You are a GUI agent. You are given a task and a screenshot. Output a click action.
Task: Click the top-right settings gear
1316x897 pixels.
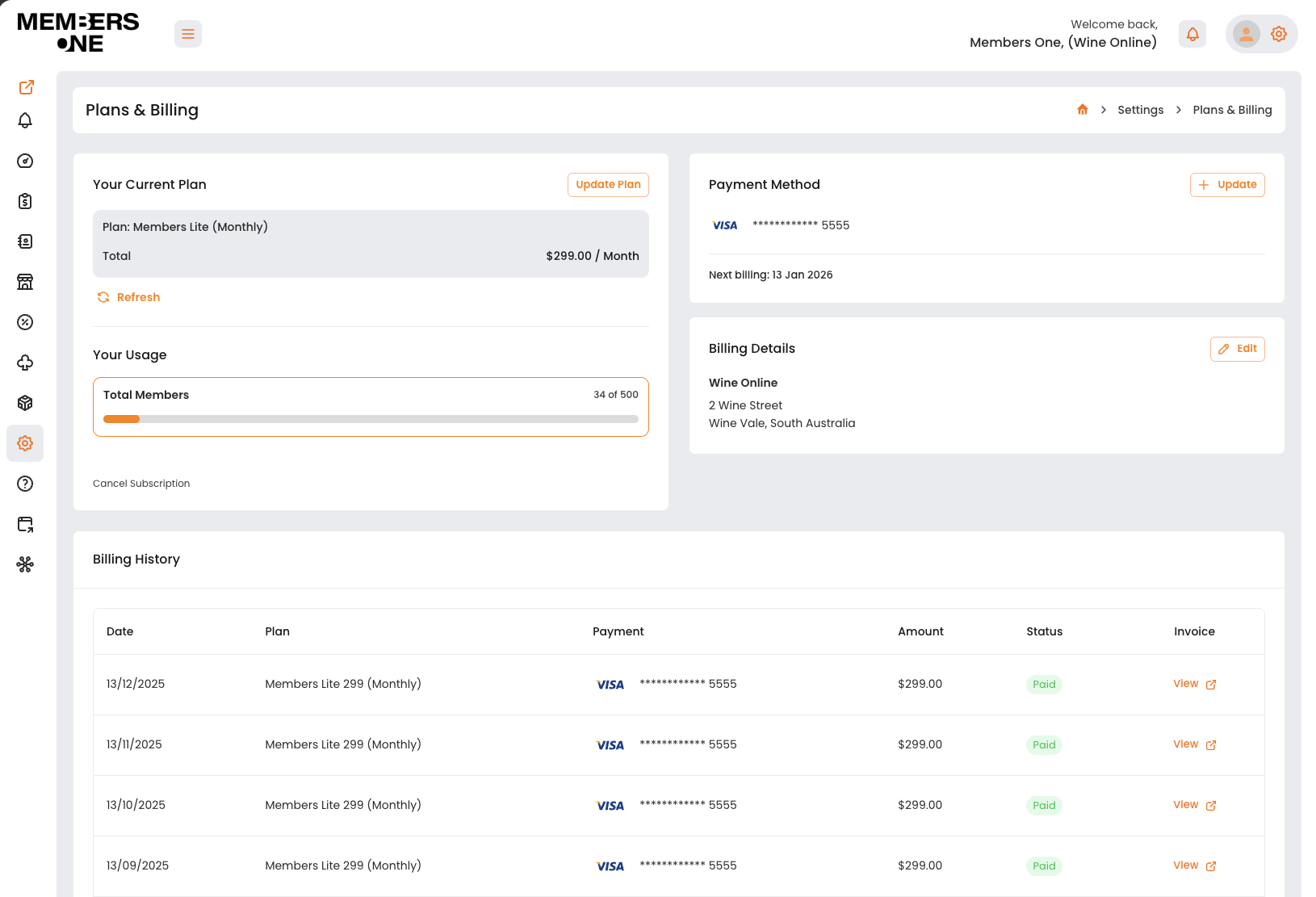click(1278, 34)
